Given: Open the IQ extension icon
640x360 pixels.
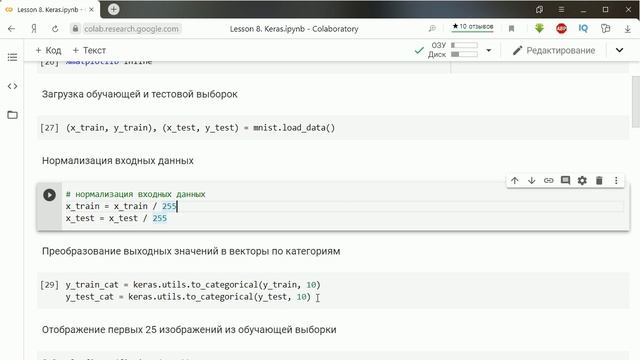Looking at the screenshot, I should pyautogui.click(x=583, y=28).
